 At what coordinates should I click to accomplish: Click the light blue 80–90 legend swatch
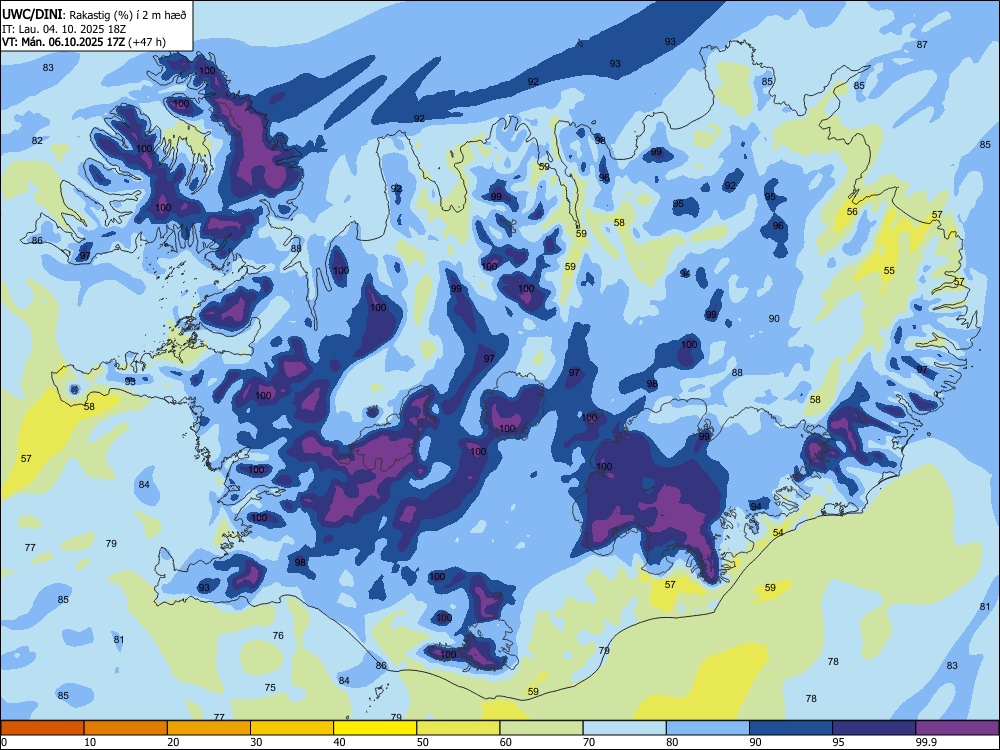pos(707,728)
